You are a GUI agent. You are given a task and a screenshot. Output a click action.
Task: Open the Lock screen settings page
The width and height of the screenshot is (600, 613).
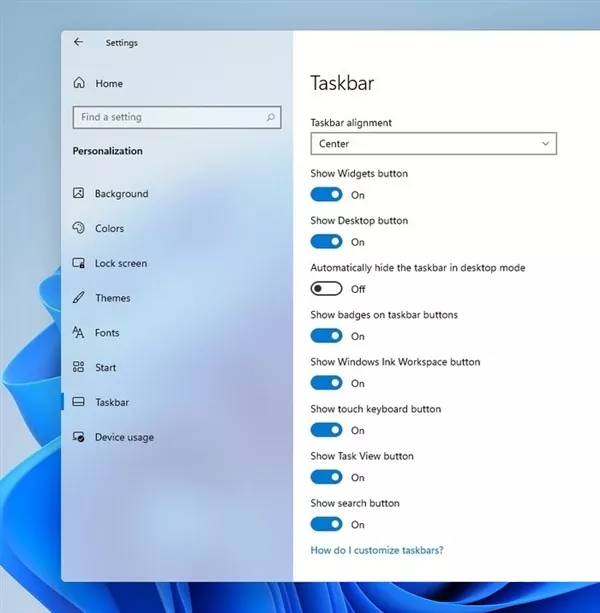coord(121,263)
